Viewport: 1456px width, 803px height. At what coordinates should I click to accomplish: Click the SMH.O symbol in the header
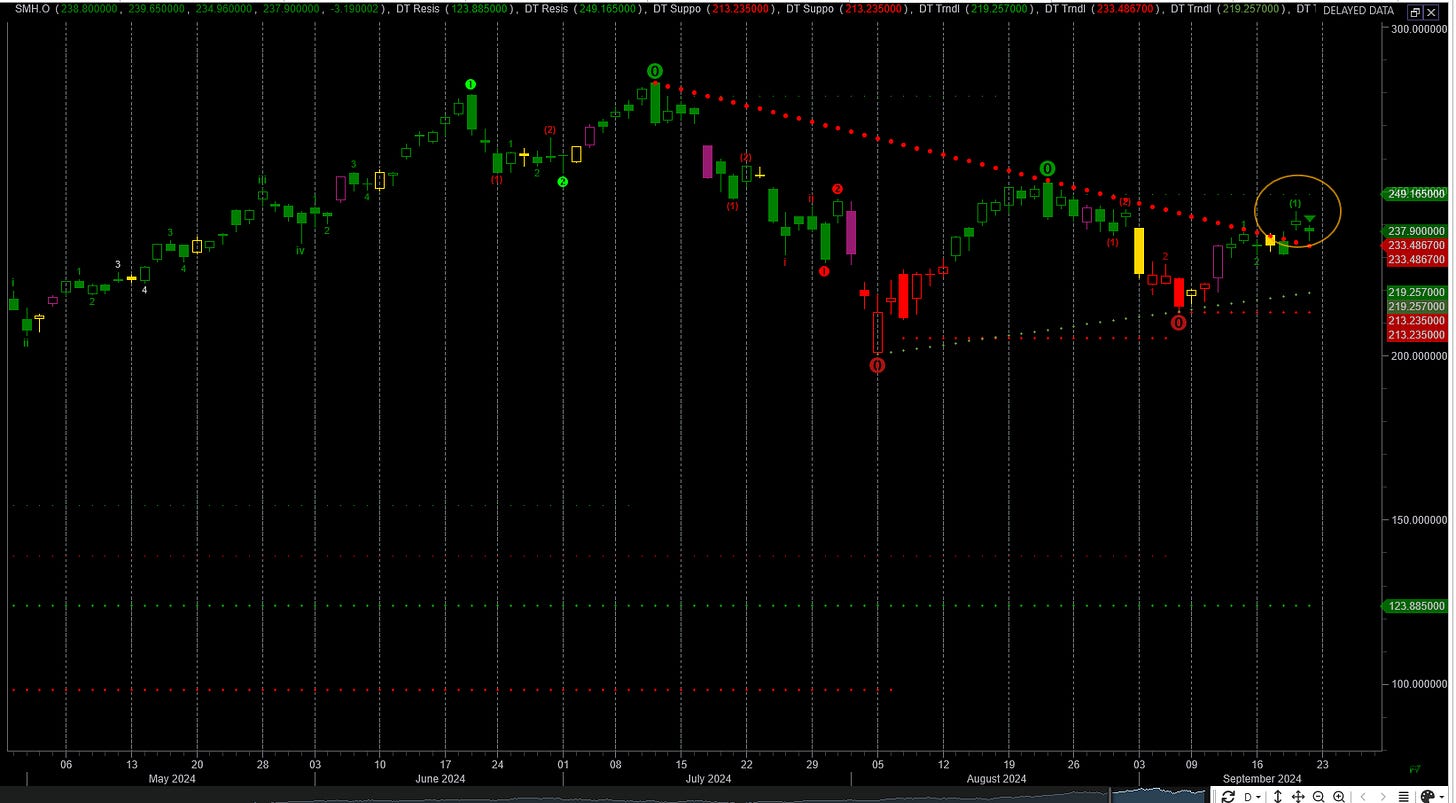[34, 9]
